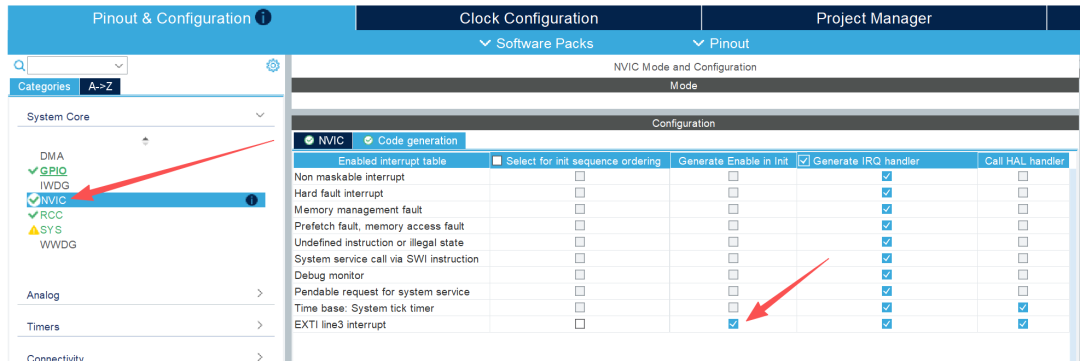Expand the Timers category
Viewport: 1080px width, 361px height.
[x=260, y=325]
